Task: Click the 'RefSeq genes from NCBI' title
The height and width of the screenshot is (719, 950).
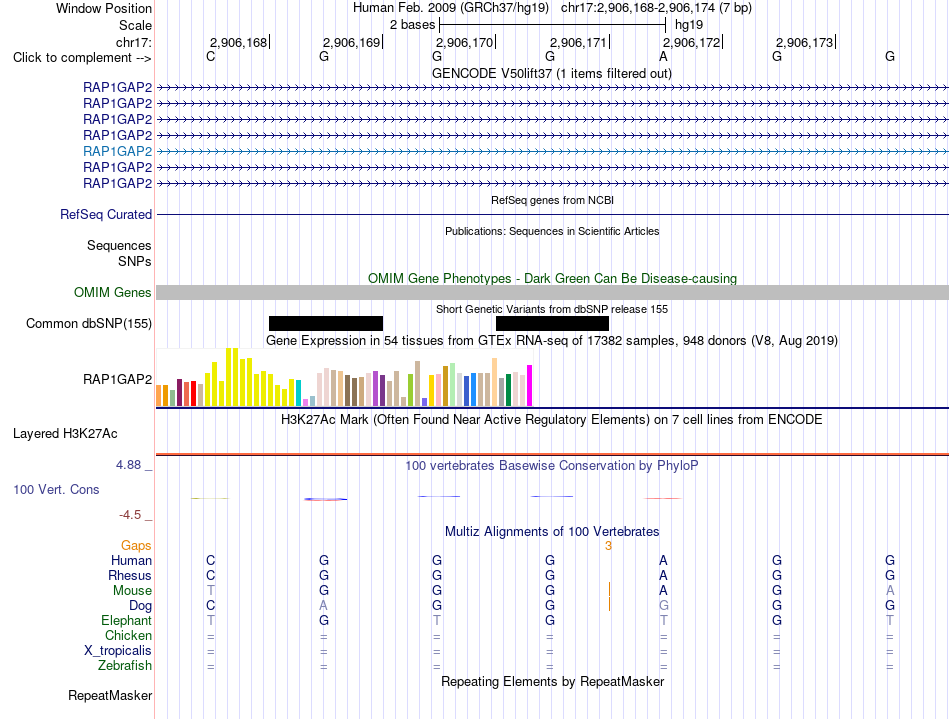Action: 553,200
